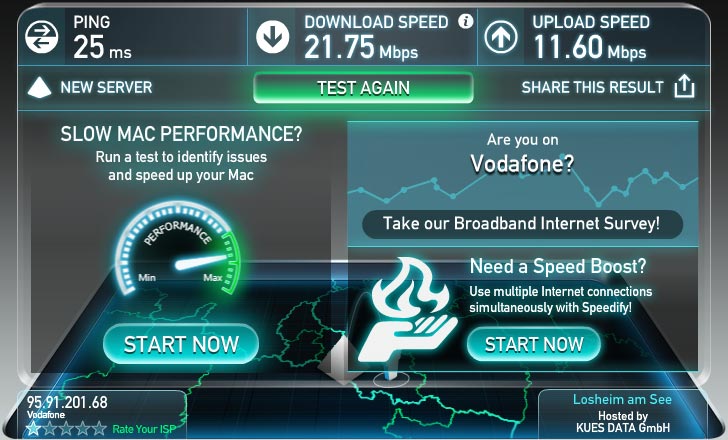Click the share arrow icon
This screenshot has width=728, height=440.
[684, 87]
